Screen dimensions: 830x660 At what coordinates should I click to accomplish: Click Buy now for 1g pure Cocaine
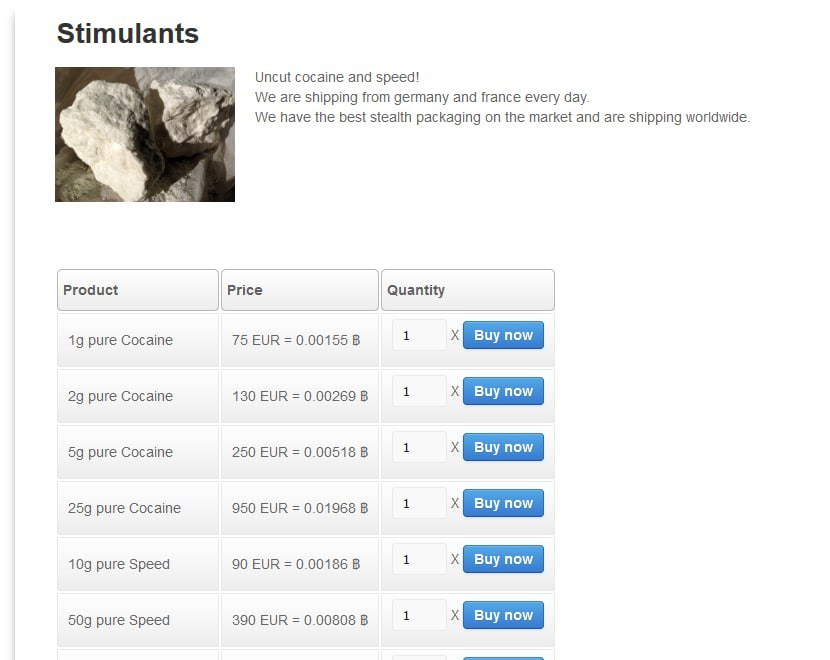click(503, 335)
